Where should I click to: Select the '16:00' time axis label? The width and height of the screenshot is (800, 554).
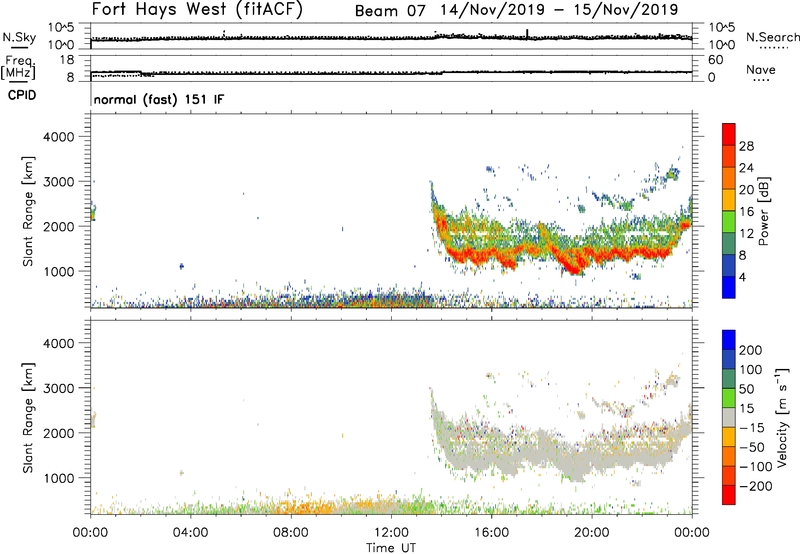[492, 533]
